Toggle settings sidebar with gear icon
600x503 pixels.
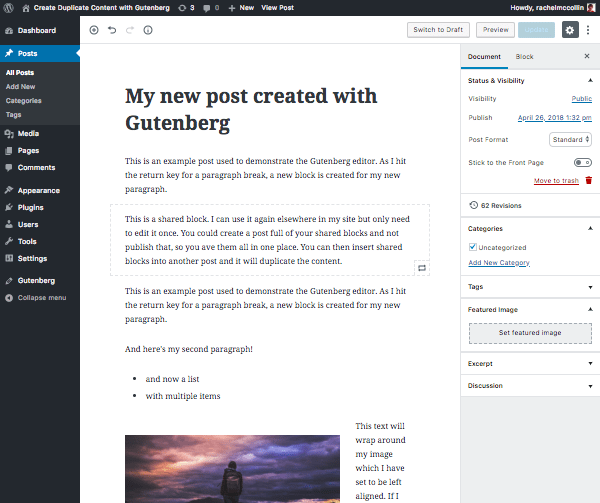[570, 30]
